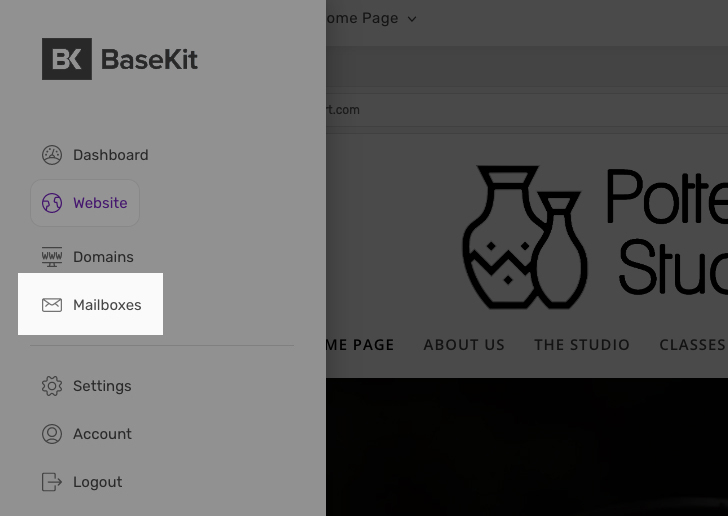Viewport: 728px width, 516px height.
Task: Select Settings text in sidebar
Action: 102,386
